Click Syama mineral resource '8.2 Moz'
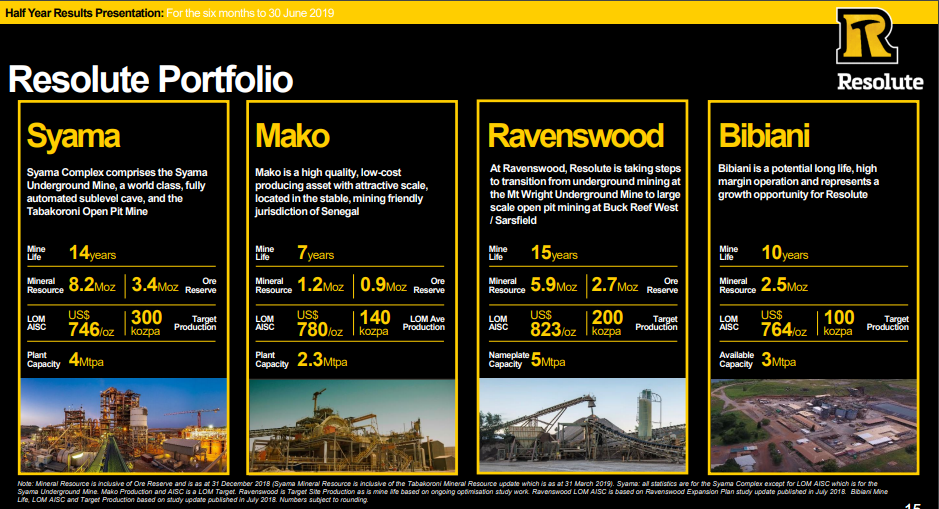The height and width of the screenshot is (509, 939). (92, 284)
